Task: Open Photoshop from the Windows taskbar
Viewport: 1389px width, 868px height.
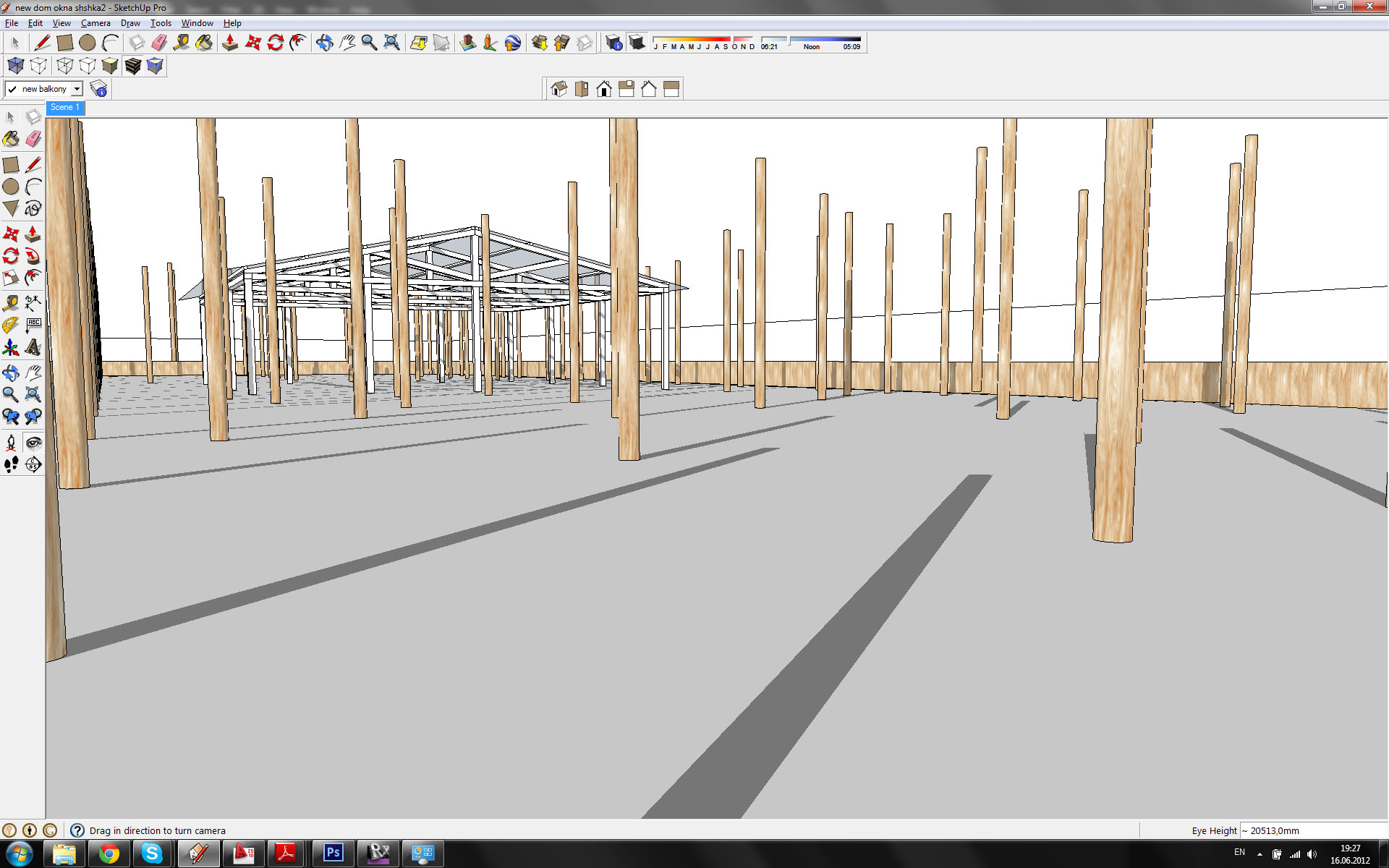Action: (x=333, y=853)
